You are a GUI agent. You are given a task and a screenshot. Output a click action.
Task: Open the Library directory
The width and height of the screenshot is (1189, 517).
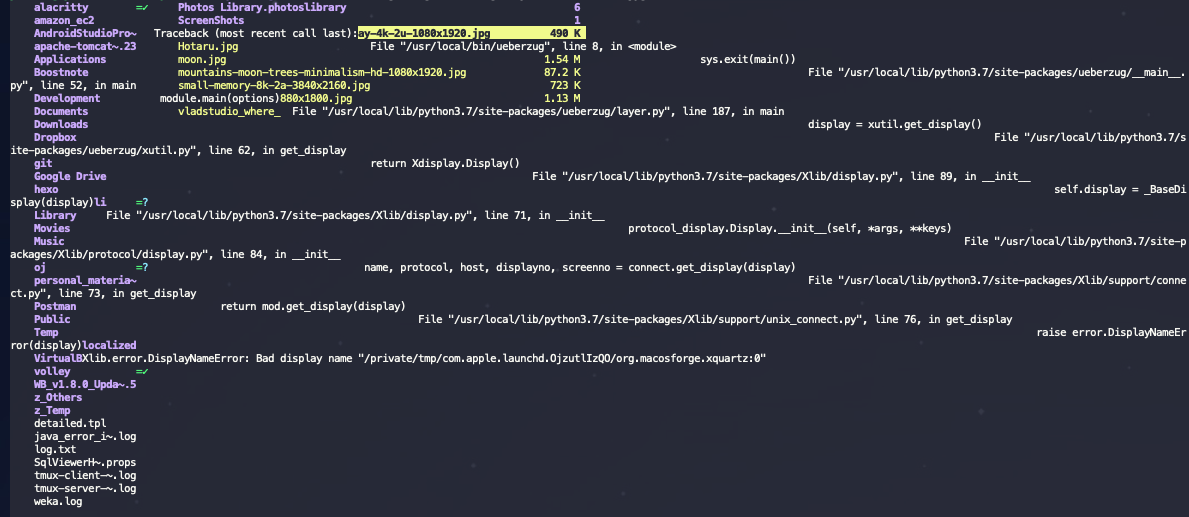(x=55, y=215)
